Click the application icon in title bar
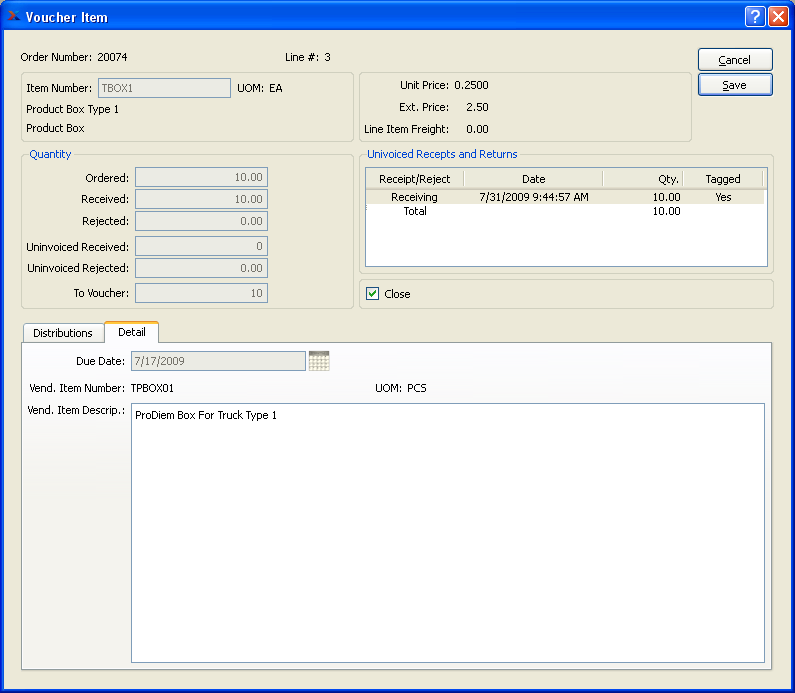The width and height of the screenshot is (795, 693). pos(13,17)
